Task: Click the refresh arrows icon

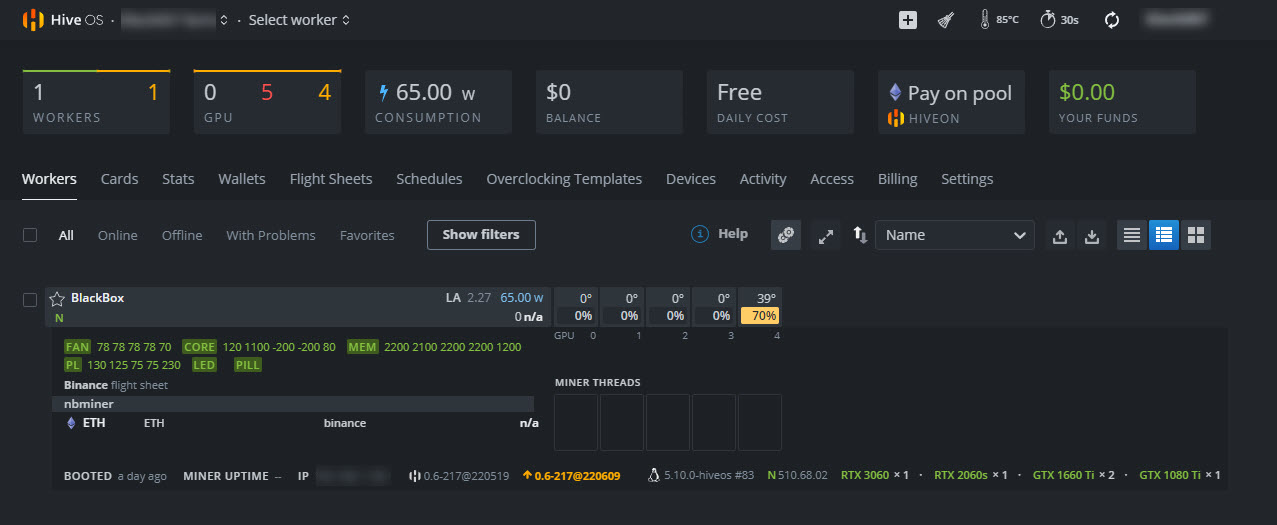Action: click(1111, 20)
